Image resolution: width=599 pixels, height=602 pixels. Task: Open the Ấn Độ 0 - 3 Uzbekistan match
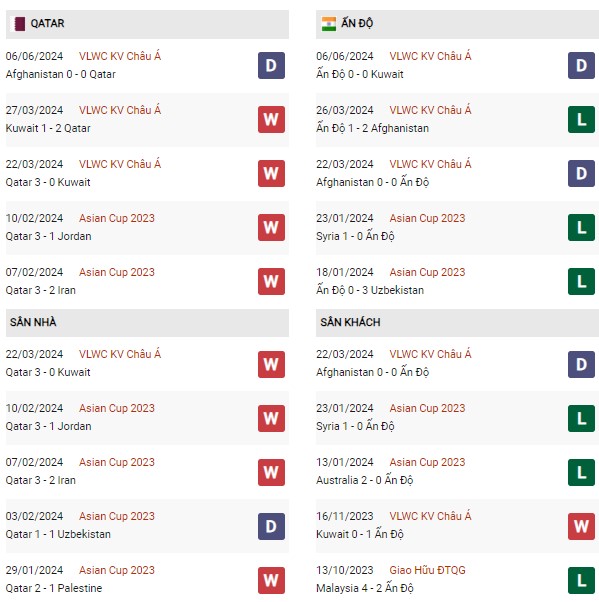pos(370,290)
